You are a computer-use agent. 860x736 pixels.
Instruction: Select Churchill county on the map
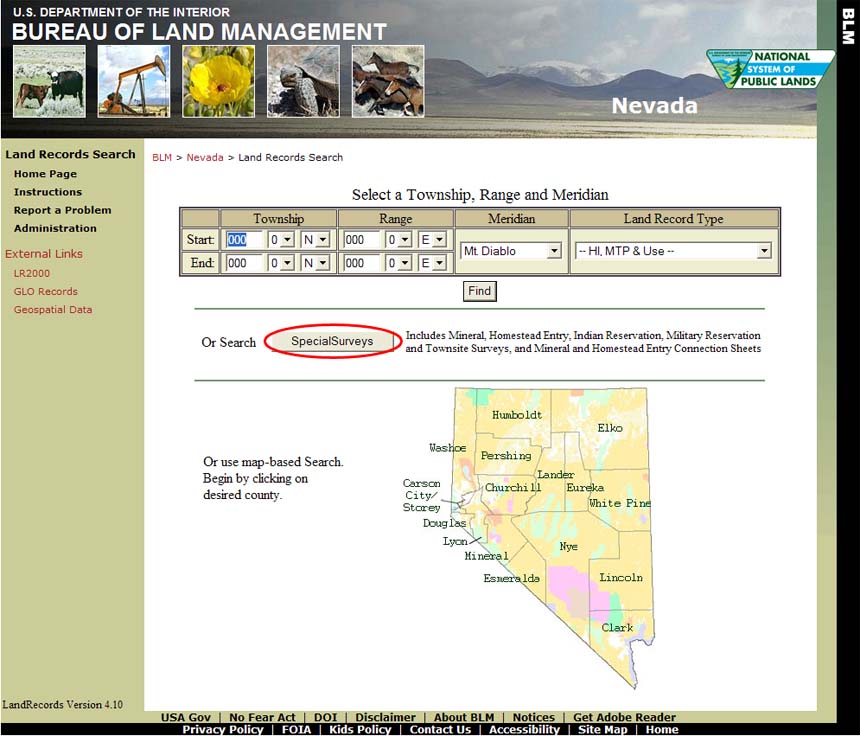[x=513, y=488]
